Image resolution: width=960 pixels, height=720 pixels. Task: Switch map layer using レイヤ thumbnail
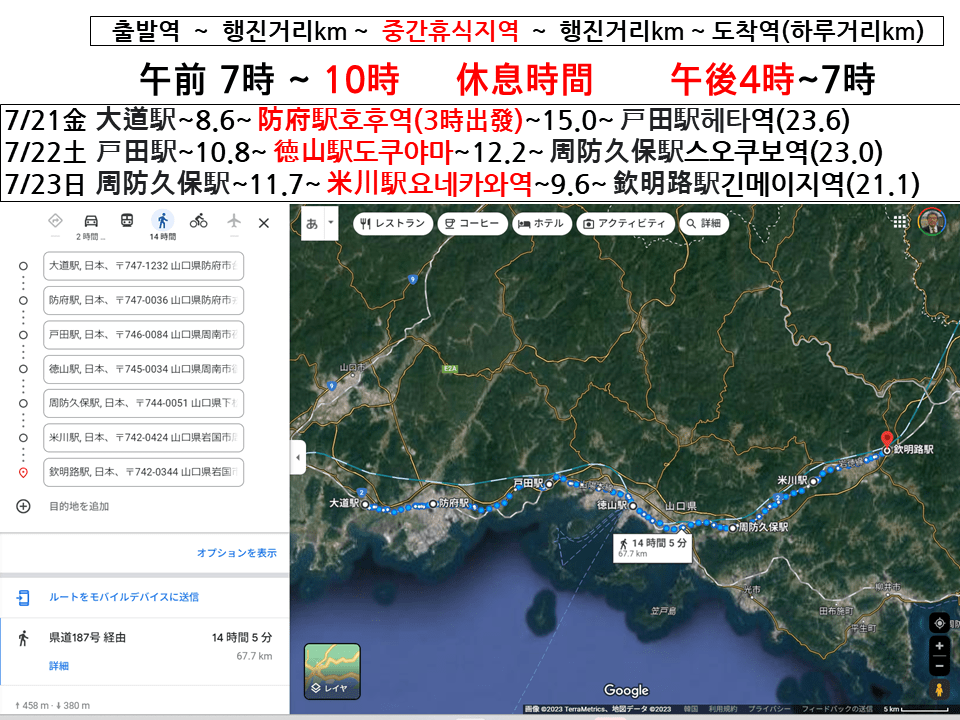(332, 671)
